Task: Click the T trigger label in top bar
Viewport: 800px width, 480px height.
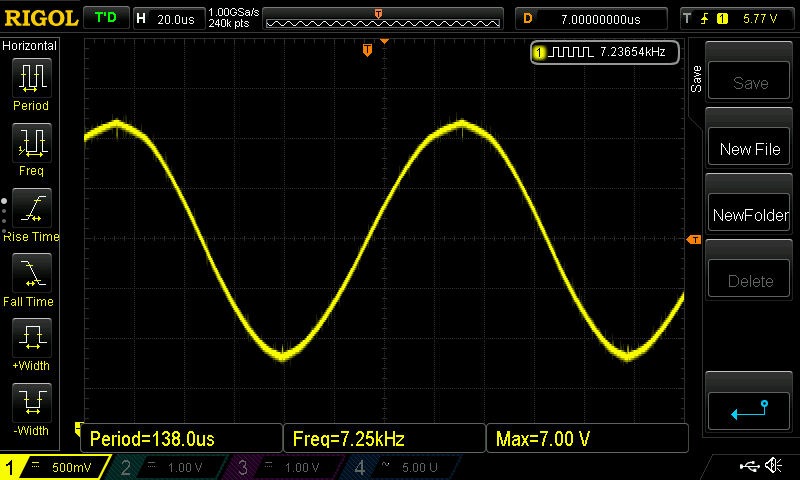Action: 687,19
